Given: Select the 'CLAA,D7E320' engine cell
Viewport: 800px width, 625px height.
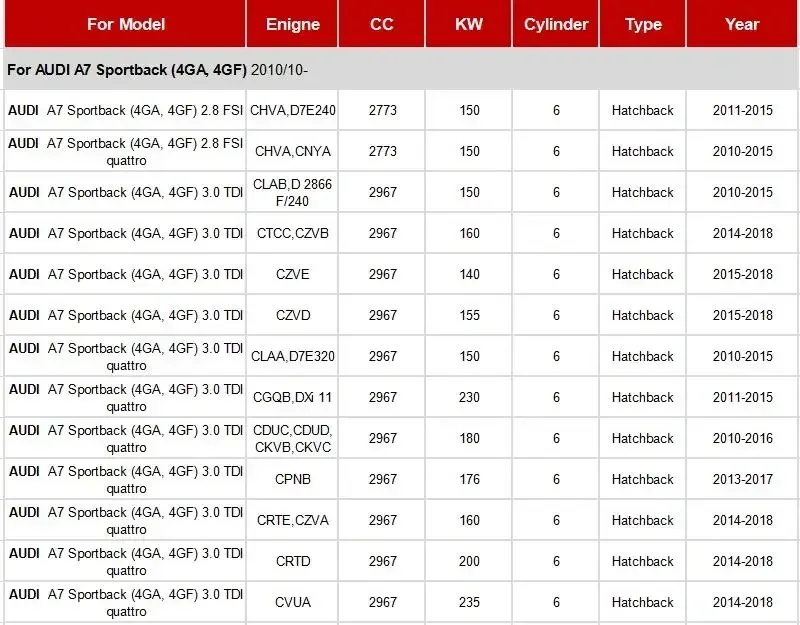Looking at the screenshot, I should (292, 357).
